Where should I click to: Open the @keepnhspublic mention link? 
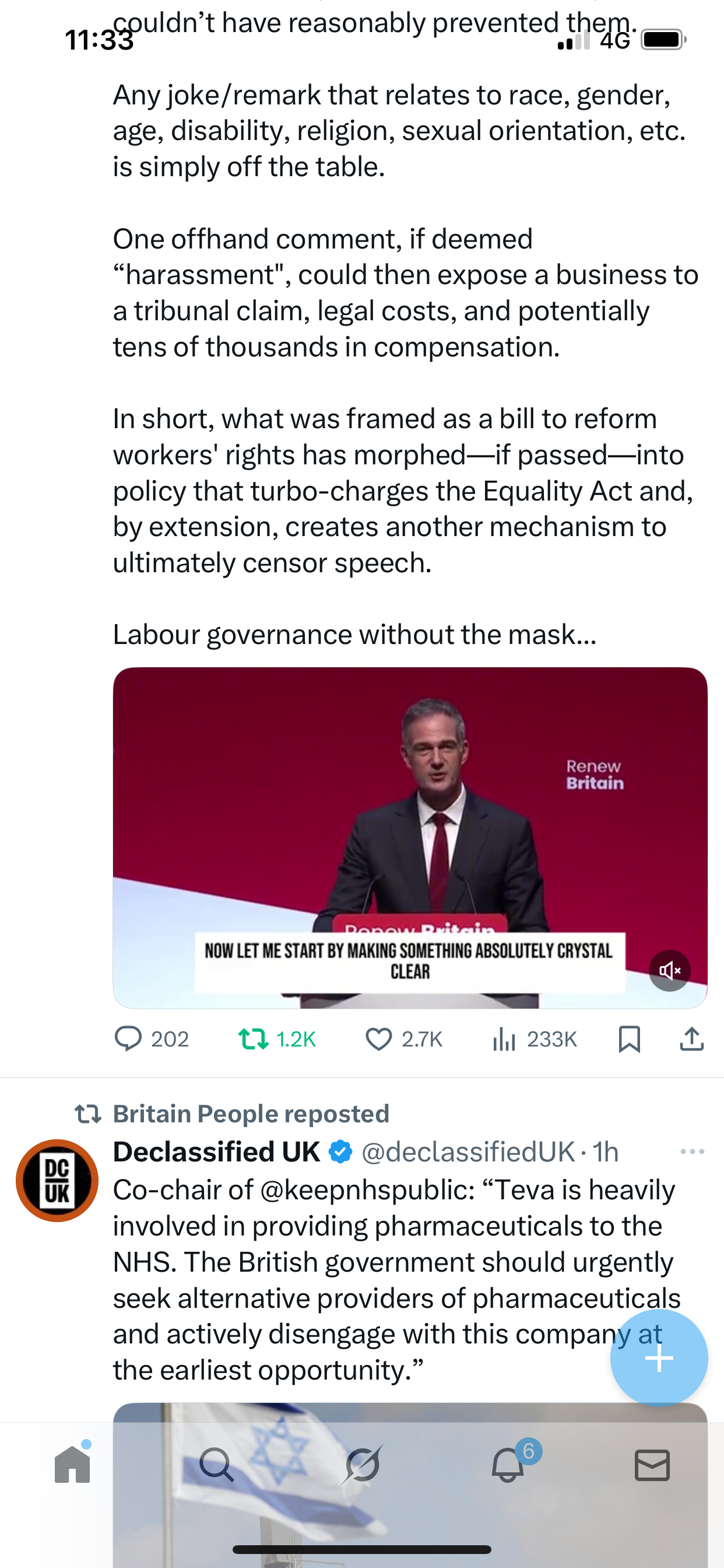click(x=367, y=1189)
